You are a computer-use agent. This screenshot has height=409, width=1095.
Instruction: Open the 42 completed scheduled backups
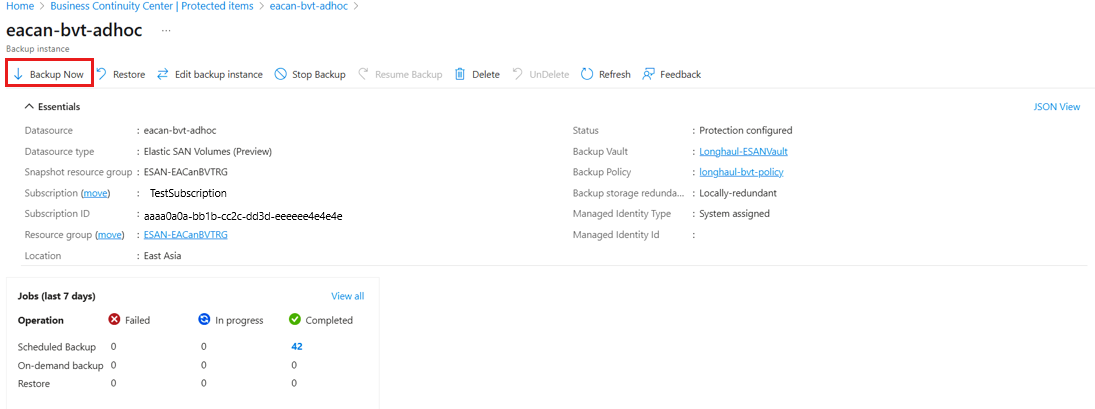point(297,346)
